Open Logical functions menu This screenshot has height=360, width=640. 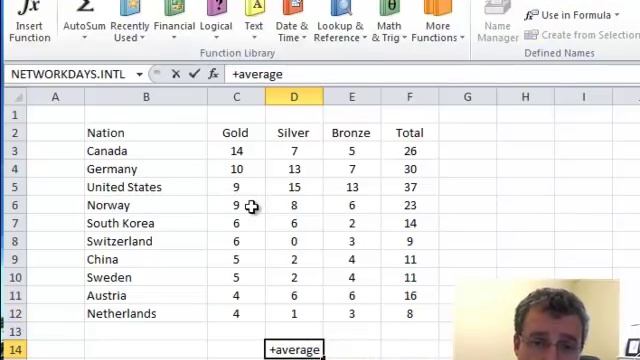coord(216,21)
